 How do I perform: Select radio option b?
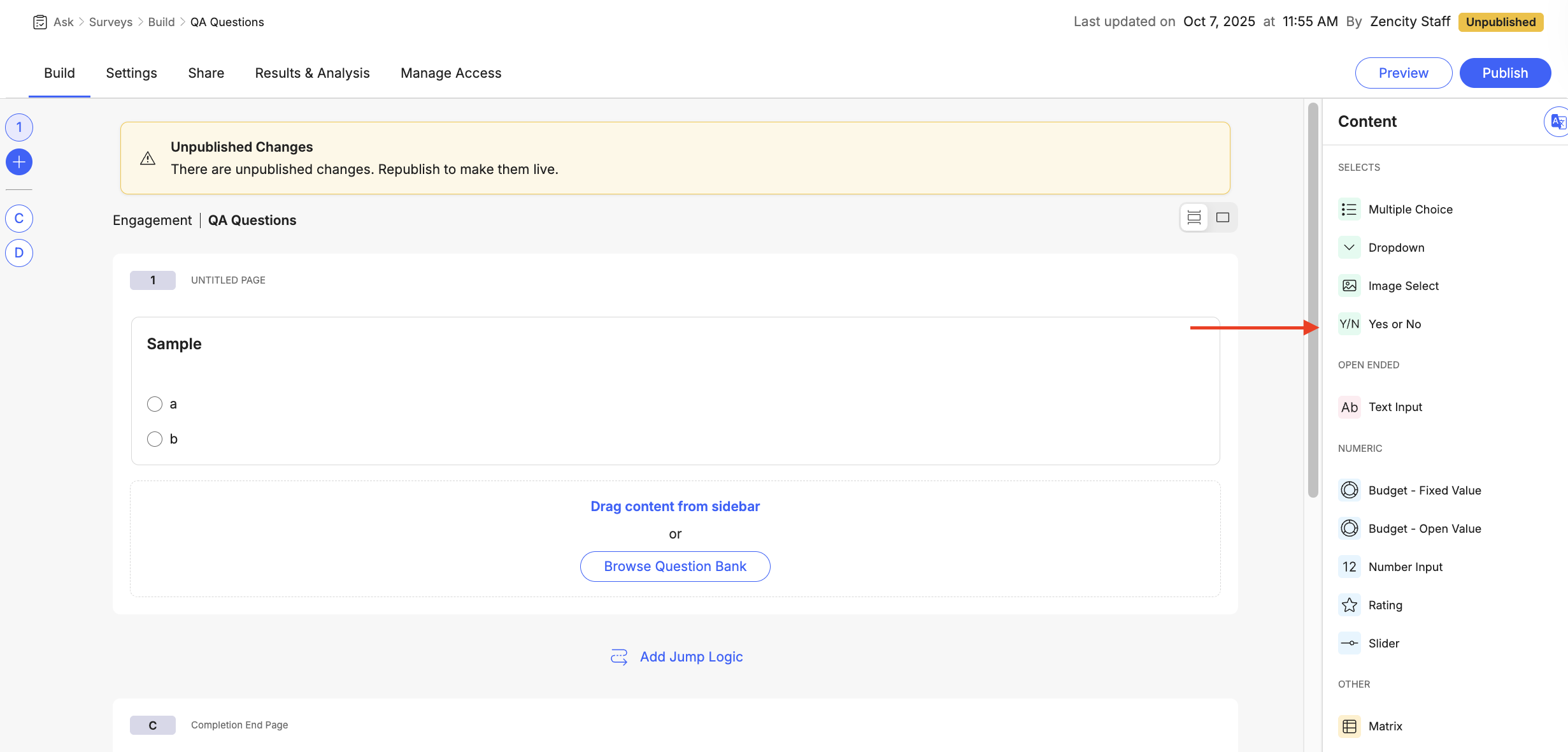coord(155,439)
